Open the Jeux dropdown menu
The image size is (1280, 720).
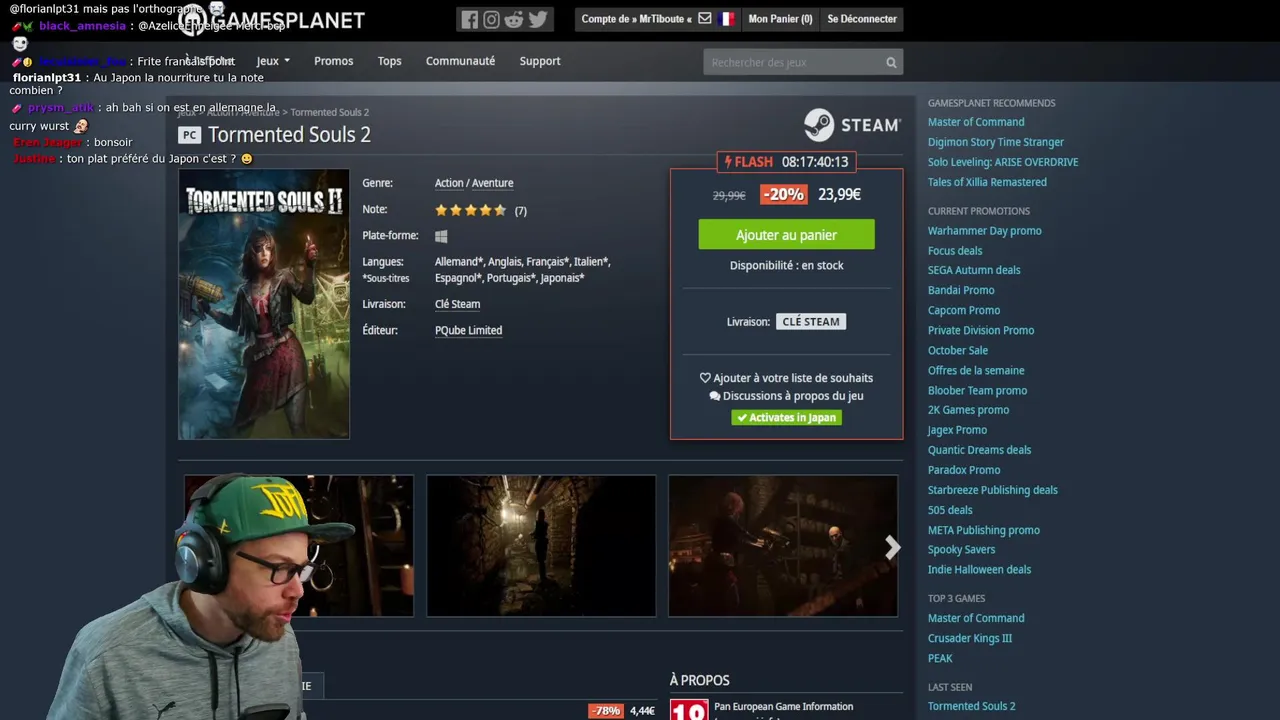click(273, 61)
